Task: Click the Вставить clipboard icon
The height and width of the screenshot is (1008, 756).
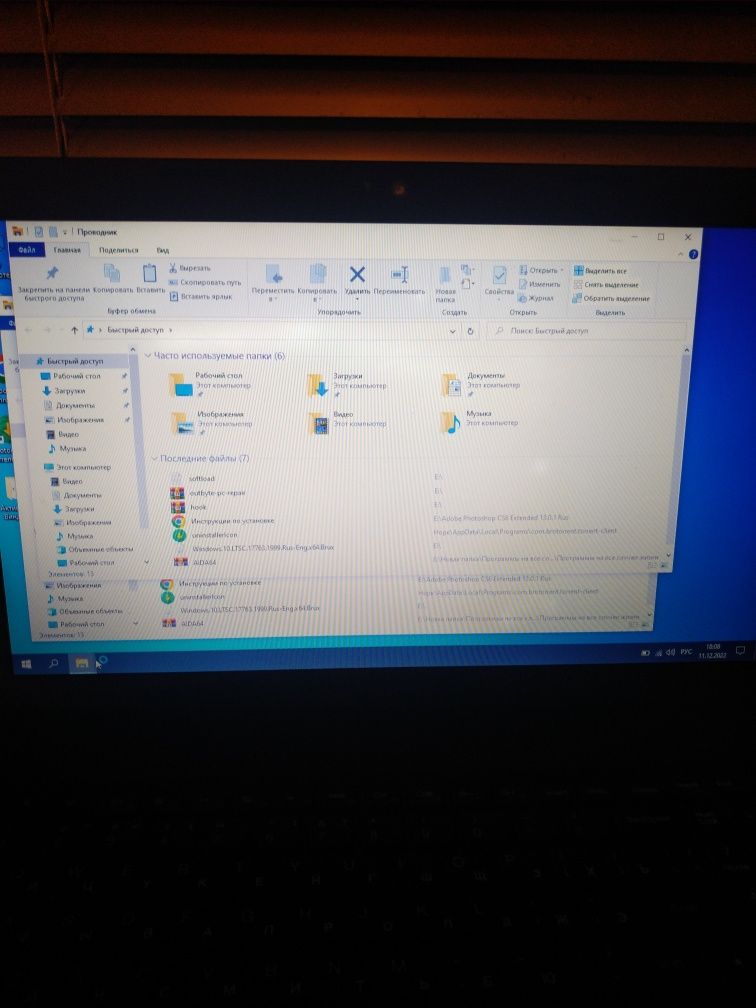Action: 150,274
